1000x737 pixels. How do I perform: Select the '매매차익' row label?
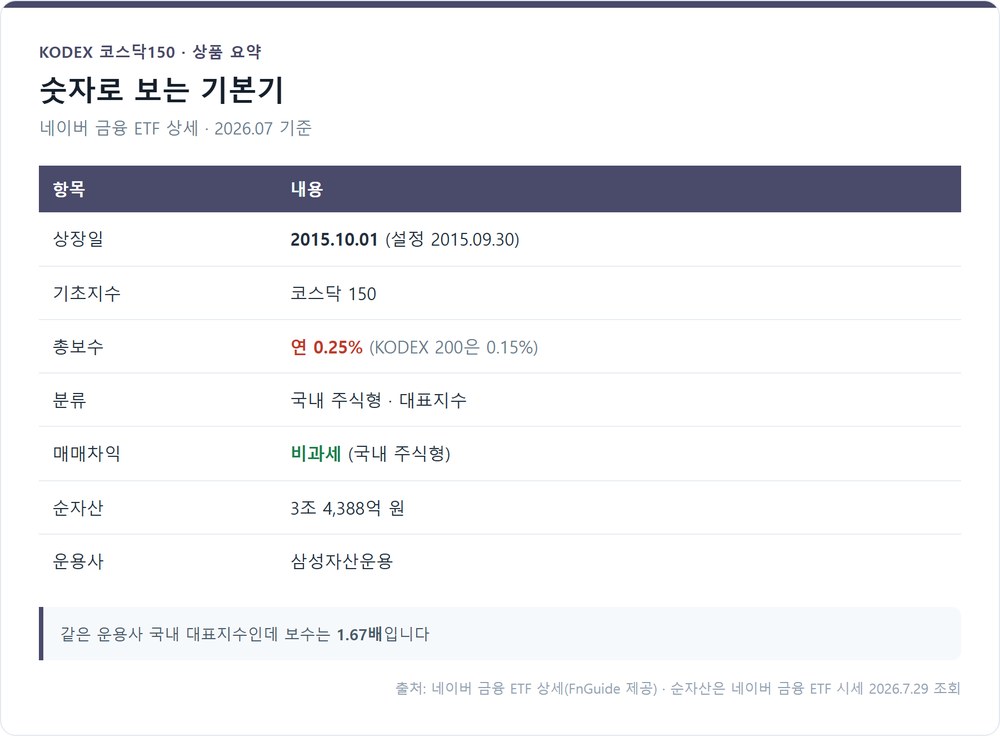(x=87, y=453)
